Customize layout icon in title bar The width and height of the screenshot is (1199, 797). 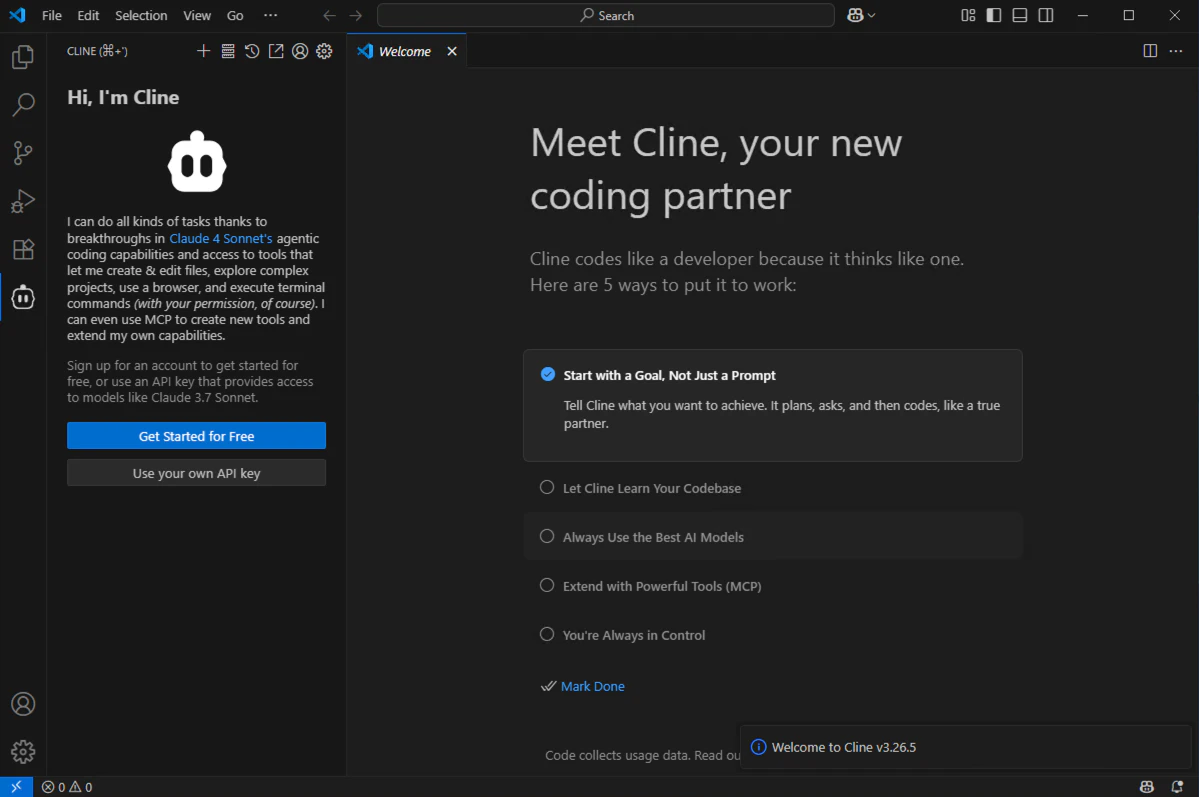(968, 15)
